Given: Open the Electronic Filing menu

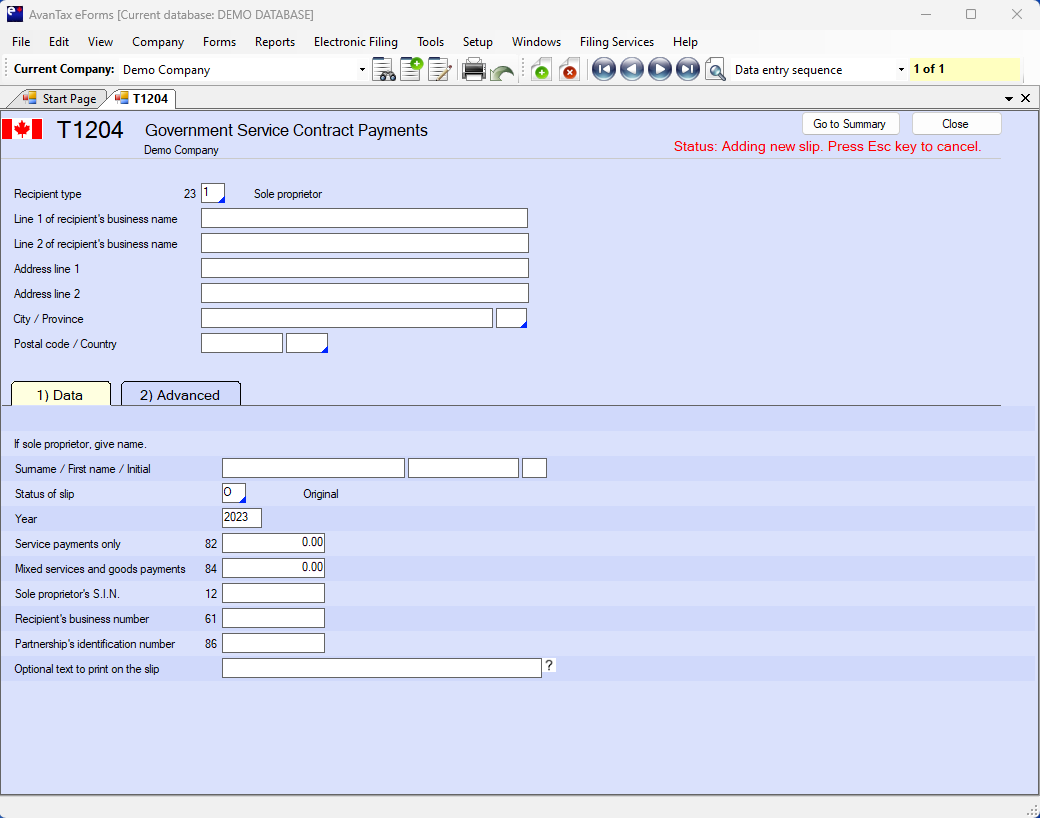Looking at the screenshot, I should pos(355,42).
